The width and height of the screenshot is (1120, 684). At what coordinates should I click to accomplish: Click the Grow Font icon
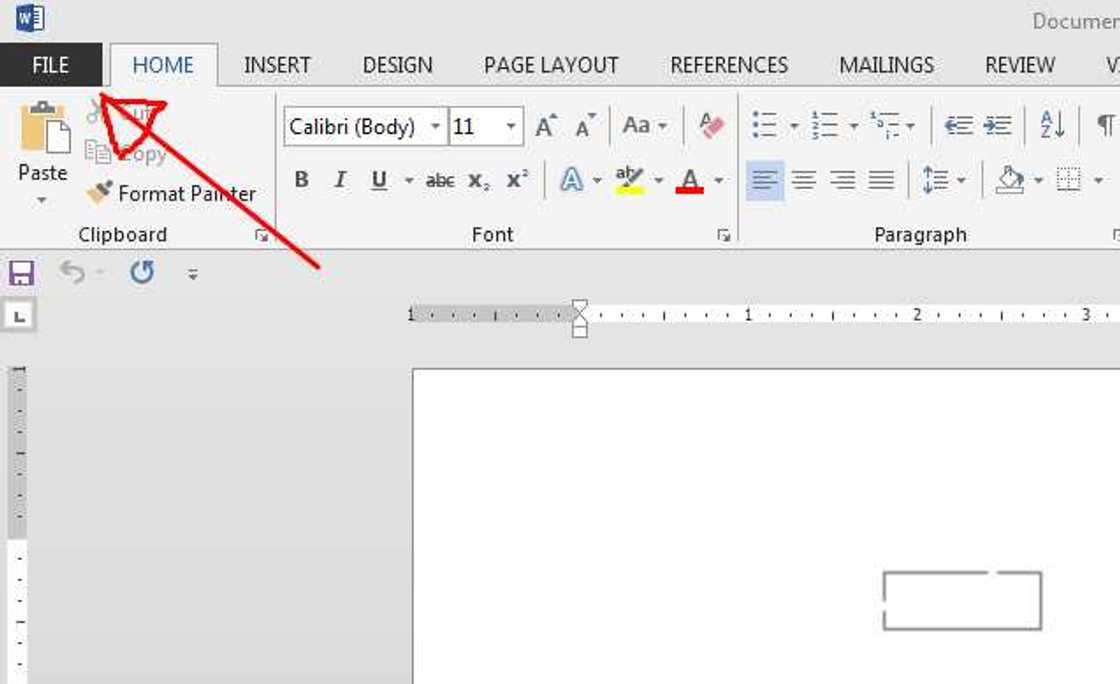(x=546, y=126)
